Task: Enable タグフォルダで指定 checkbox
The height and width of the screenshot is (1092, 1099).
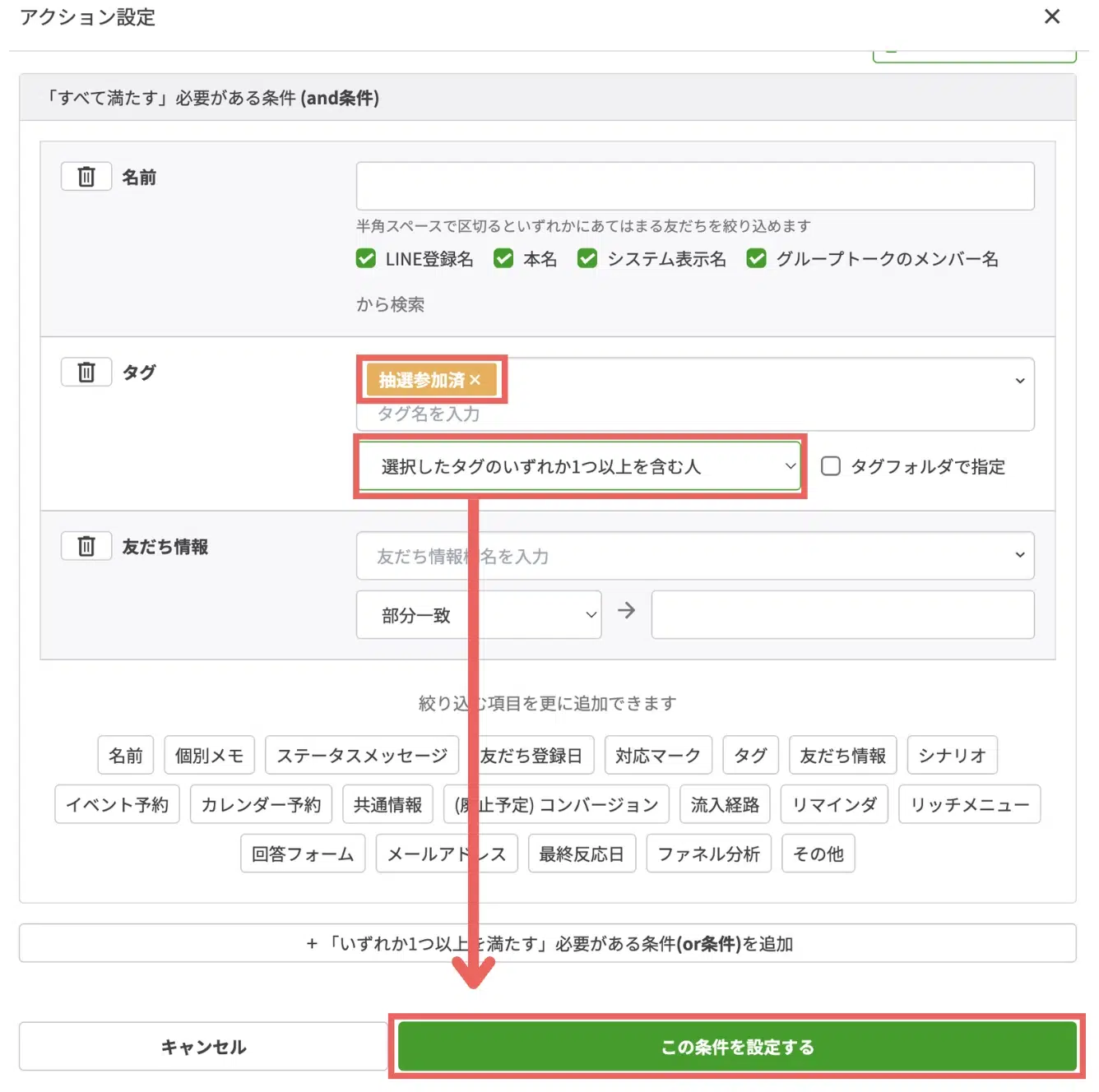Action: click(x=831, y=466)
